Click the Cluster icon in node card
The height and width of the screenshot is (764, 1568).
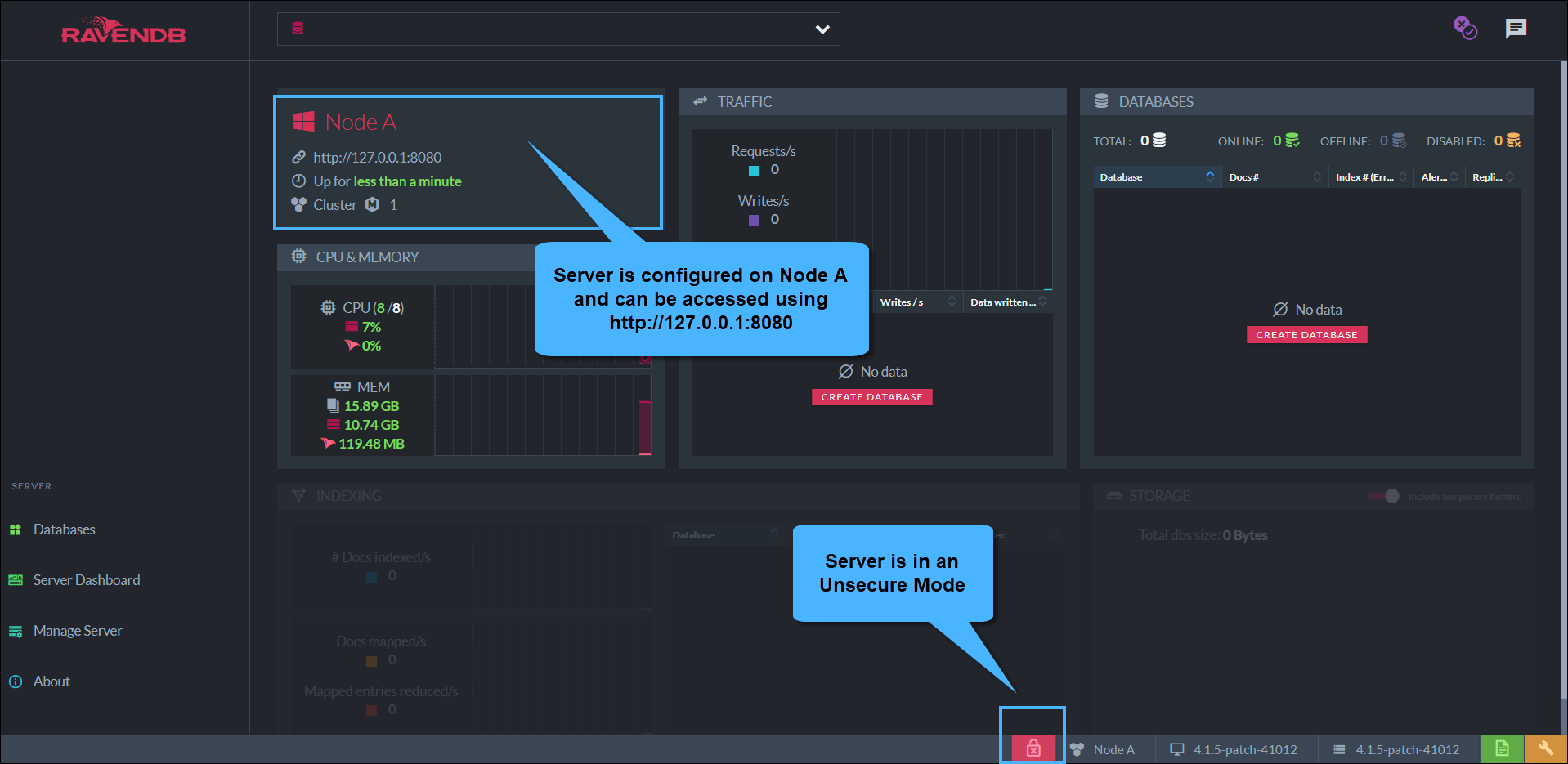click(298, 204)
